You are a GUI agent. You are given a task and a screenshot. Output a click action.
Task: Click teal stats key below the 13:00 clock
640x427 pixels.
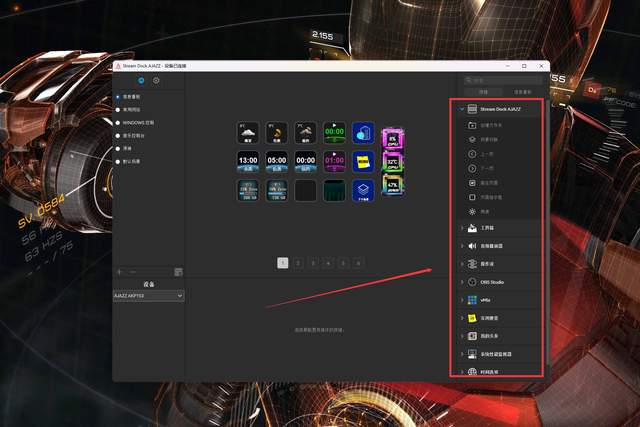pos(248,190)
